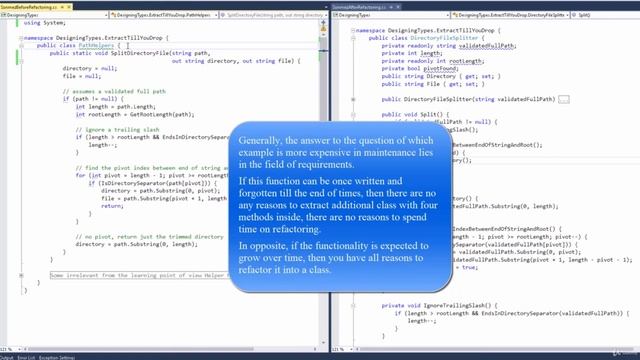Click the rootLength field declaration

pos(433,61)
